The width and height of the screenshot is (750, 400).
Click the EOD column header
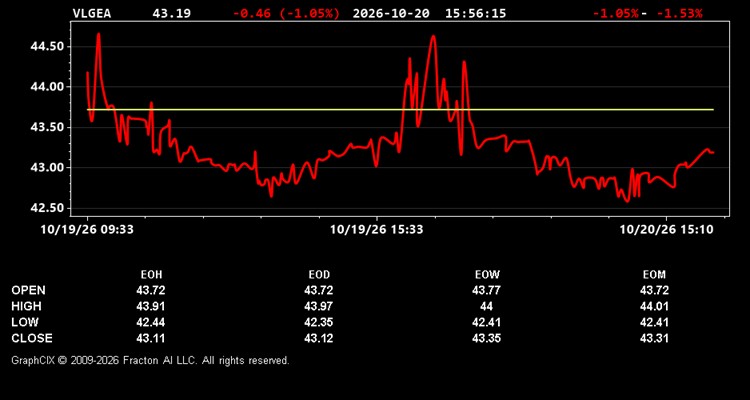[319, 275]
